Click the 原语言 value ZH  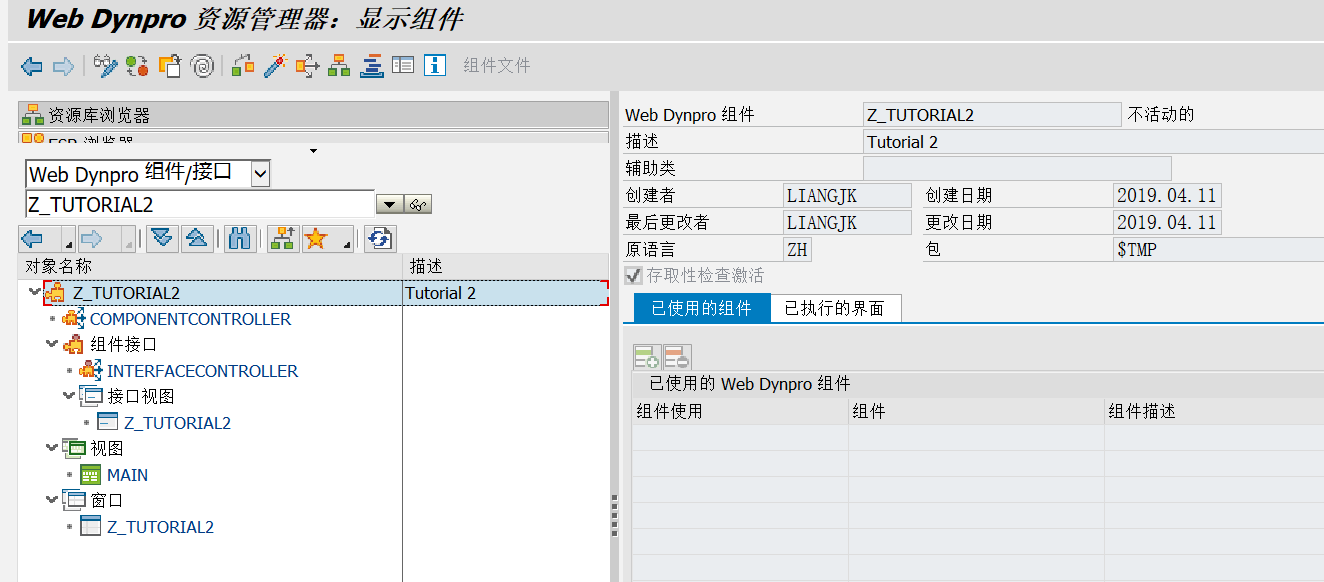(x=797, y=250)
